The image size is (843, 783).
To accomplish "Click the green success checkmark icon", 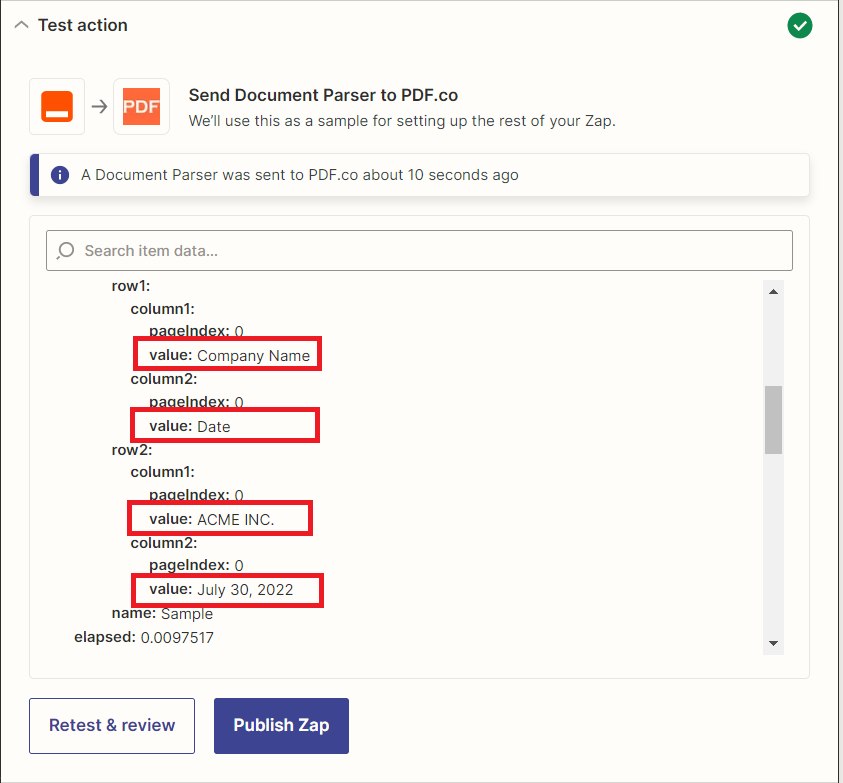I will (799, 26).
